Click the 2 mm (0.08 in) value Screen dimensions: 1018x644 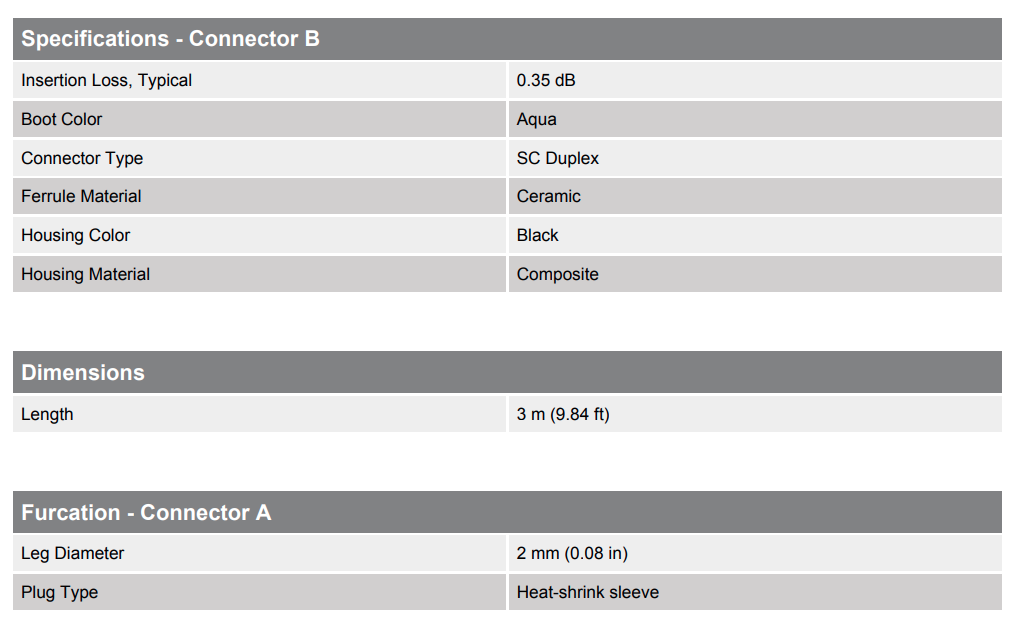click(572, 553)
